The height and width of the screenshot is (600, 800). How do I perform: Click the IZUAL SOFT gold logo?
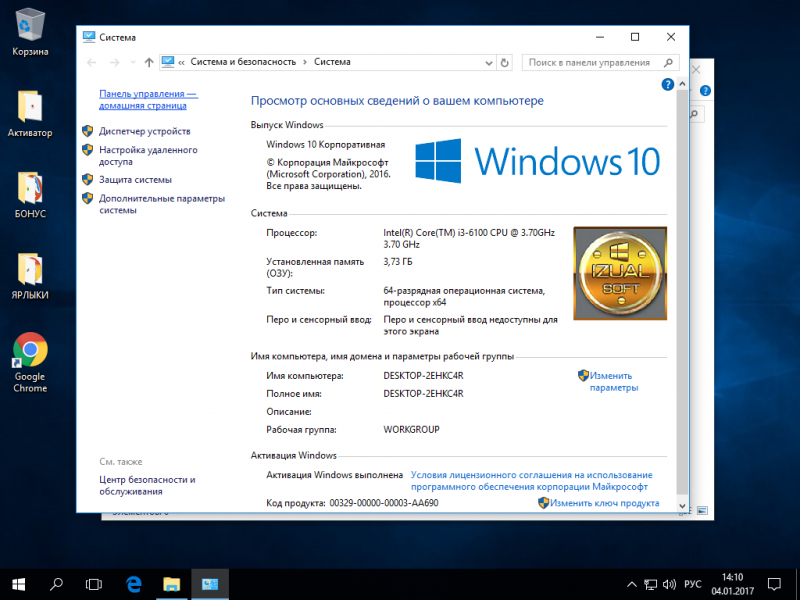620,273
